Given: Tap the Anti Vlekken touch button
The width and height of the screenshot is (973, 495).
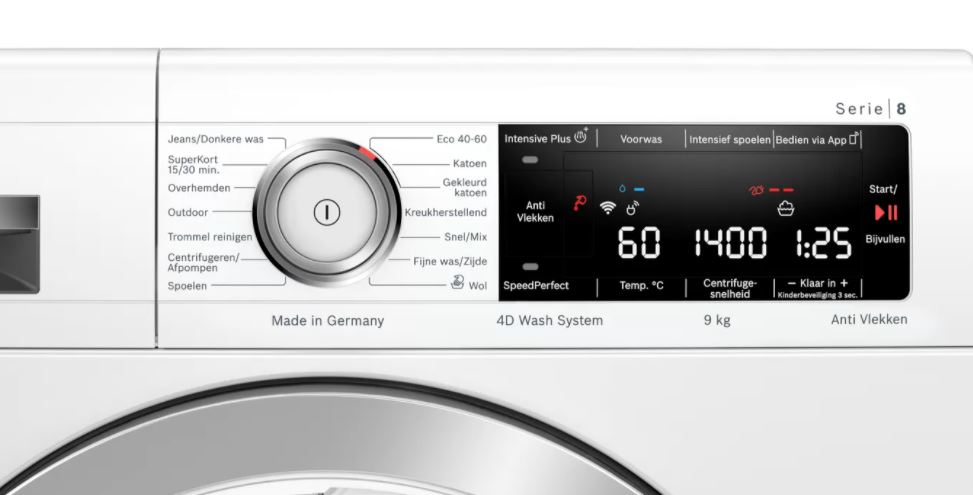Looking at the screenshot, I should [535, 212].
